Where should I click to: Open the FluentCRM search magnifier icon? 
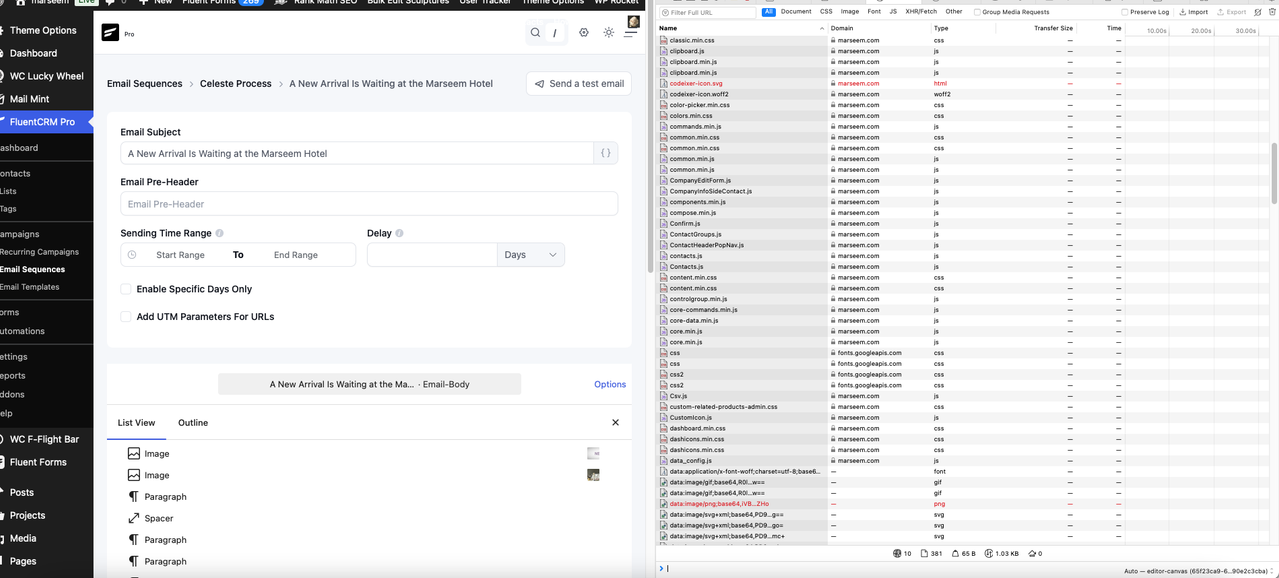(x=535, y=33)
